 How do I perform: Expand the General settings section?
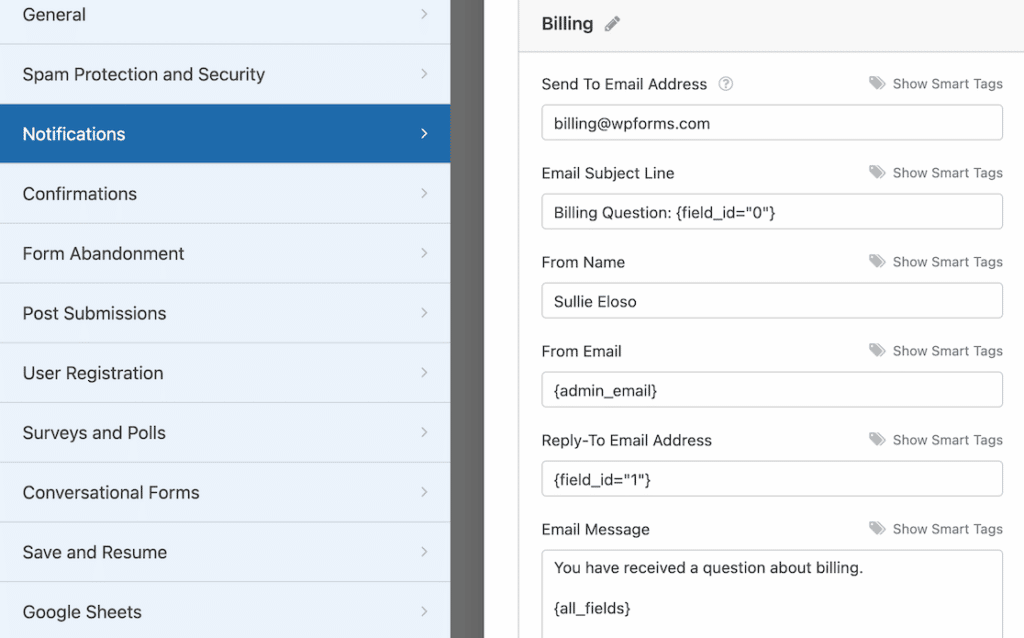(224, 14)
